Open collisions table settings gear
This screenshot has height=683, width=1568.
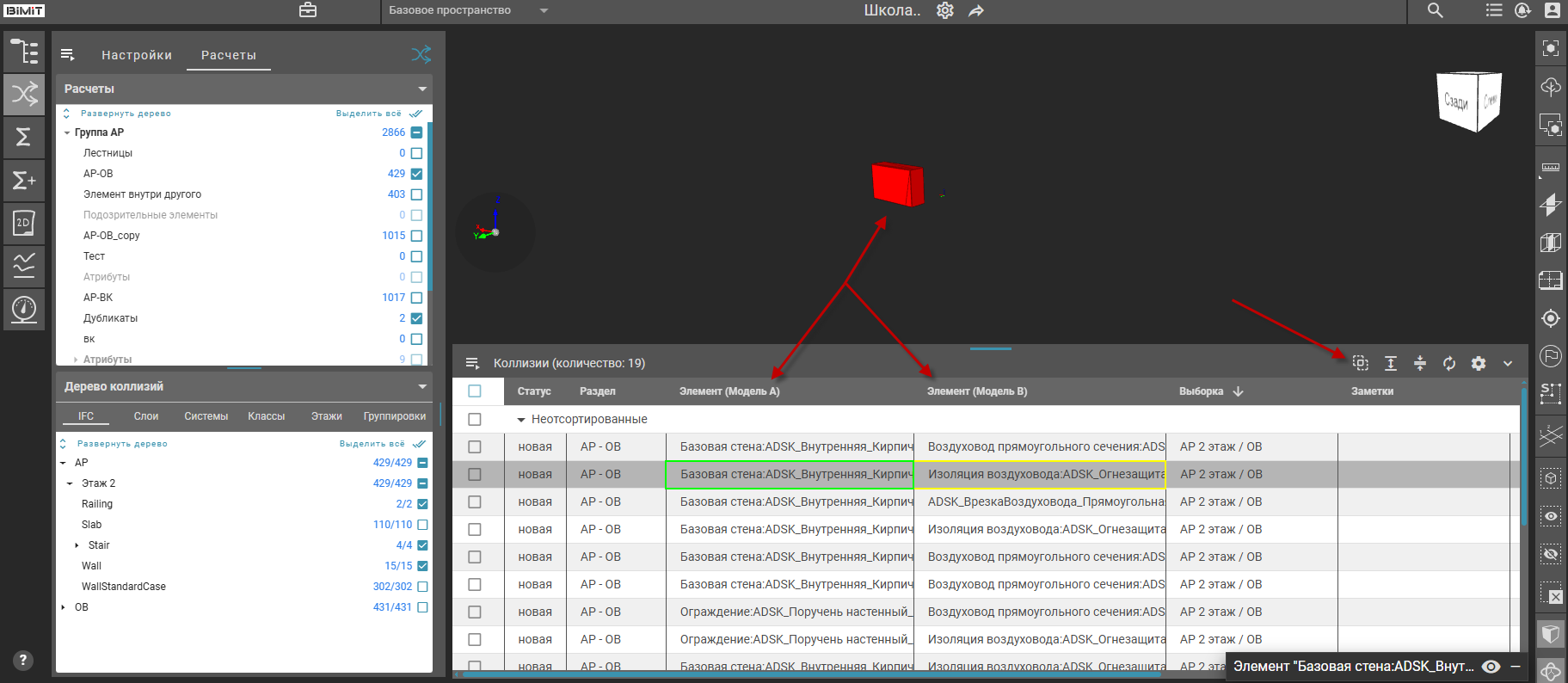(x=1479, y=363)
